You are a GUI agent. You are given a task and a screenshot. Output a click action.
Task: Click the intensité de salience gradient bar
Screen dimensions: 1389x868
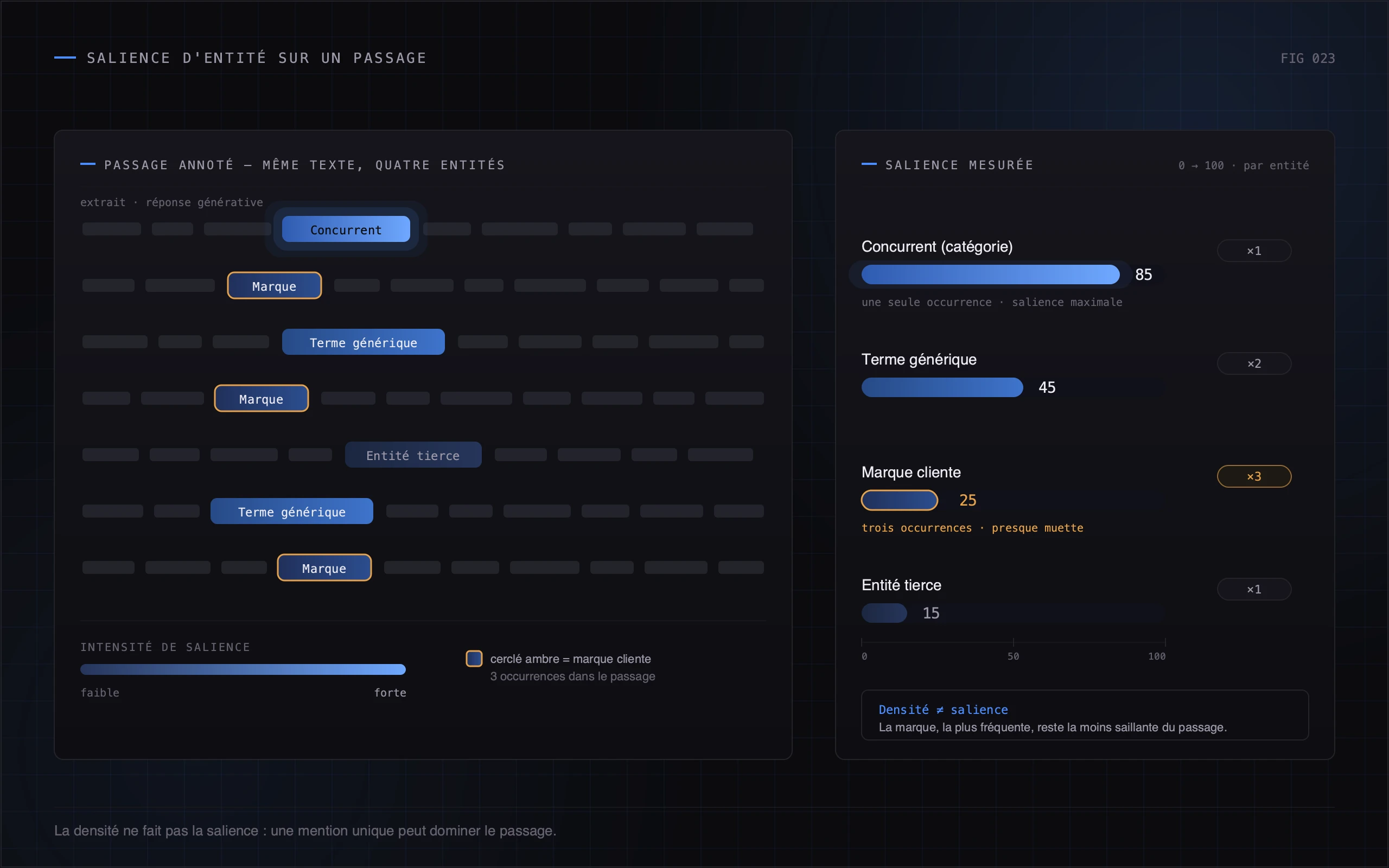click(x=243, y=669)
